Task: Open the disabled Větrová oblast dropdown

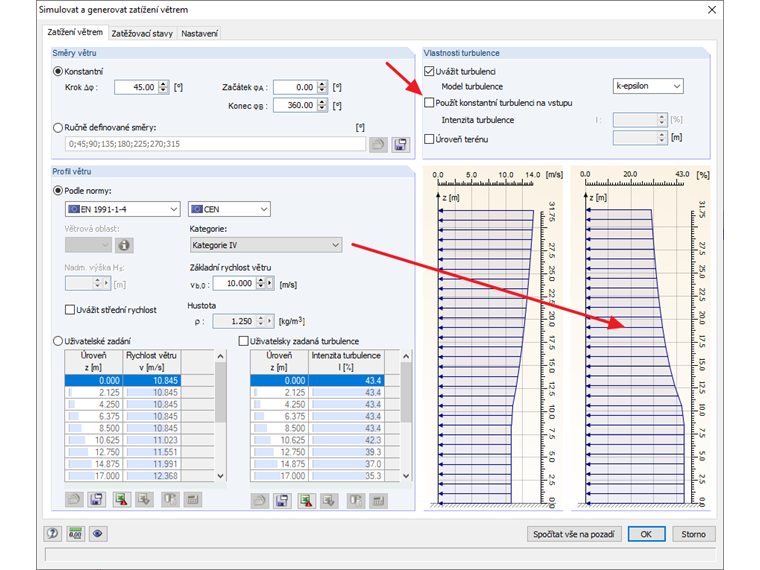Action: click(x=88, y=245)
